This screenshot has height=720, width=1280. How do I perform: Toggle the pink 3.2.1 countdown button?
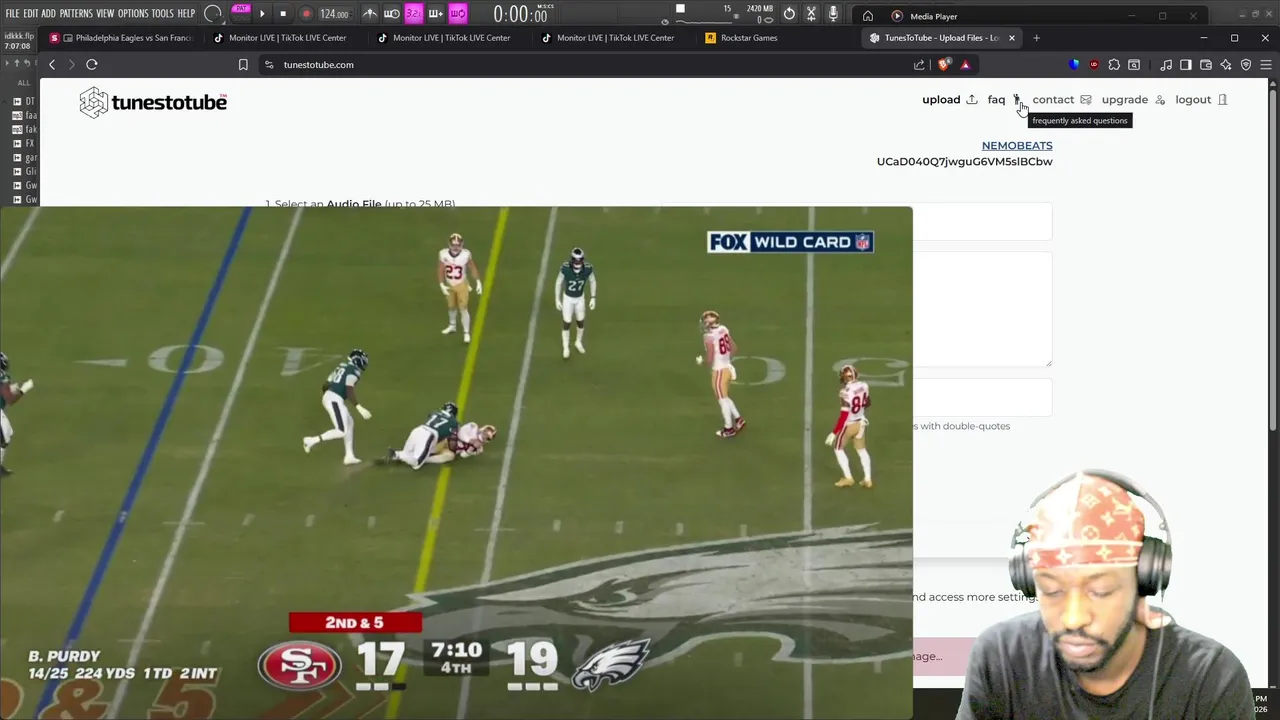coord(413,14)
